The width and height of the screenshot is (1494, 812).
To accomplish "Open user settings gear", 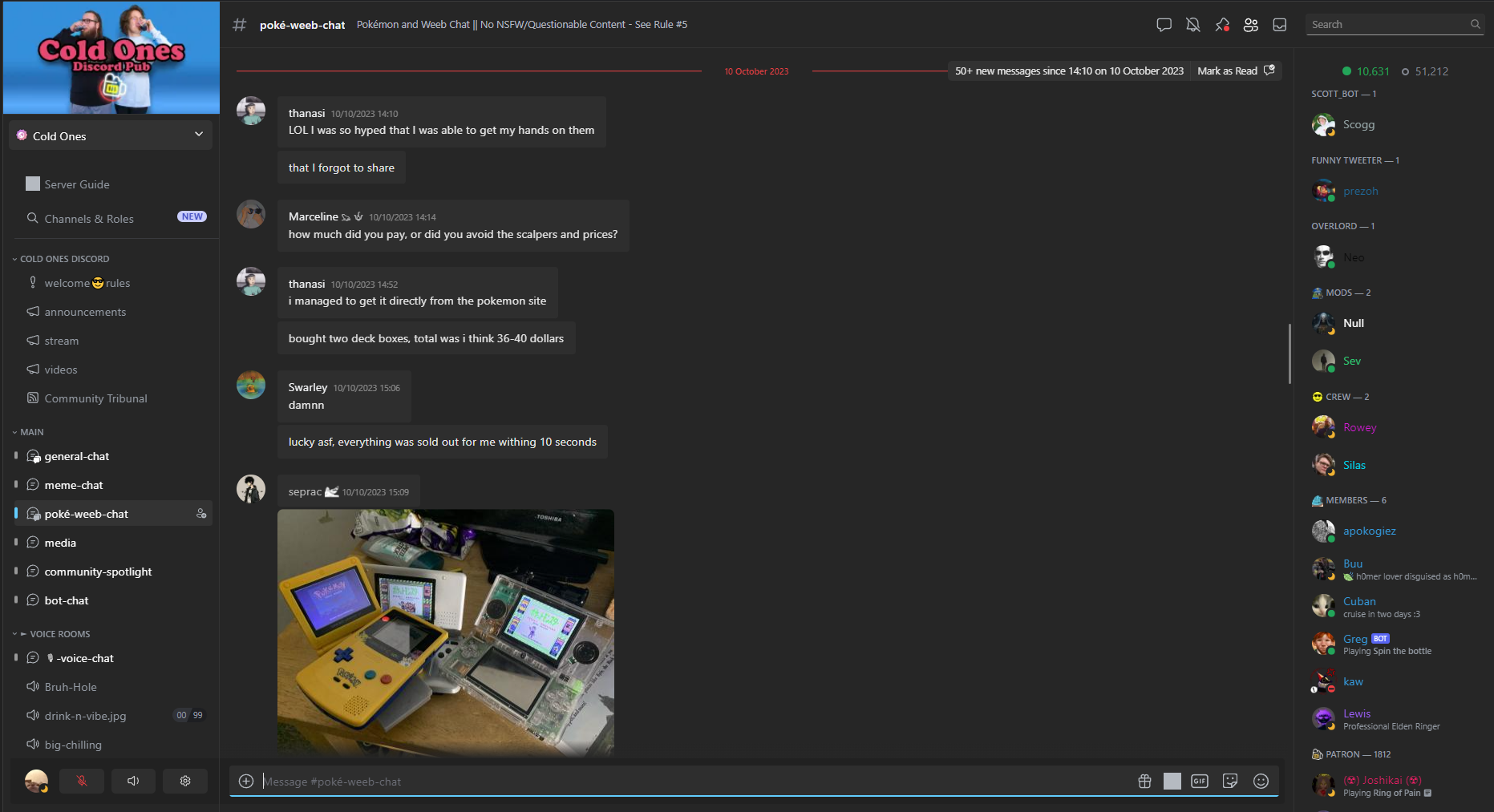I will (185, 781).
